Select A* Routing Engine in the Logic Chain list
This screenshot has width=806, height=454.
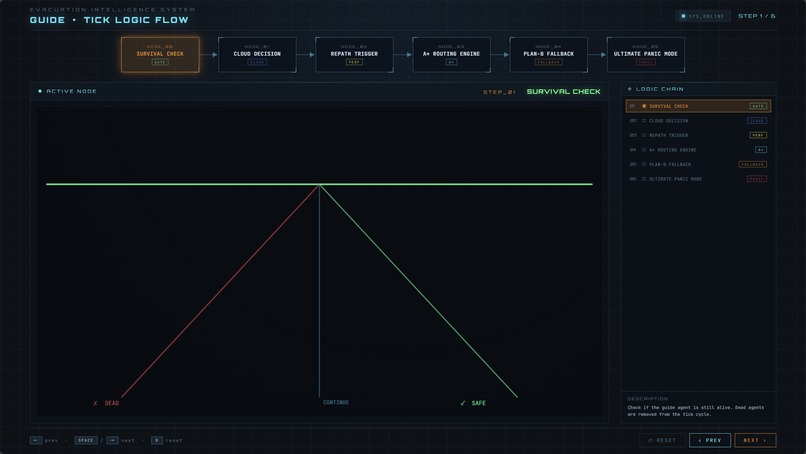(x=698, y=150)
